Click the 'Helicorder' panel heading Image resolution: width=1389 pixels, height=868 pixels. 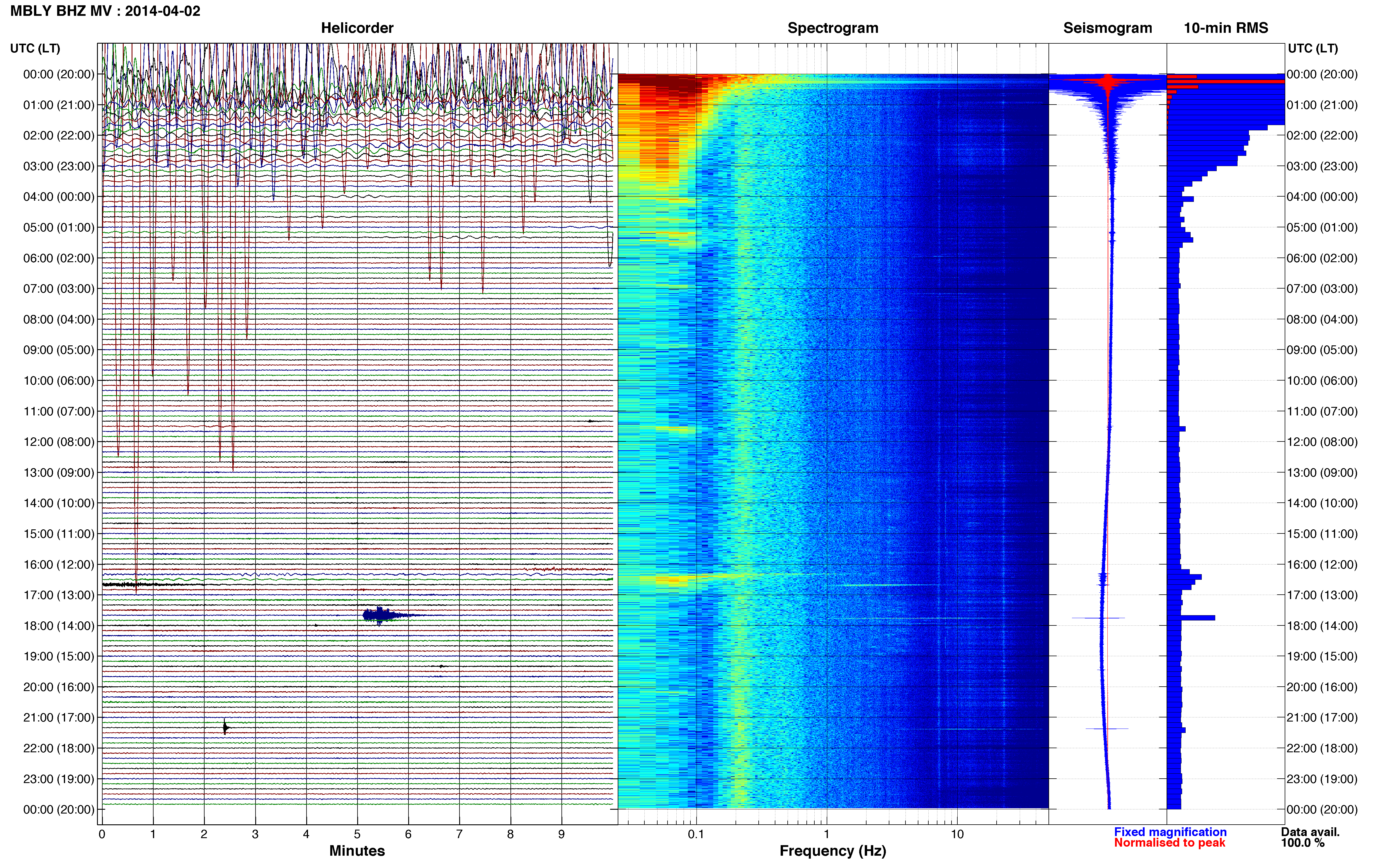[357, 28]
